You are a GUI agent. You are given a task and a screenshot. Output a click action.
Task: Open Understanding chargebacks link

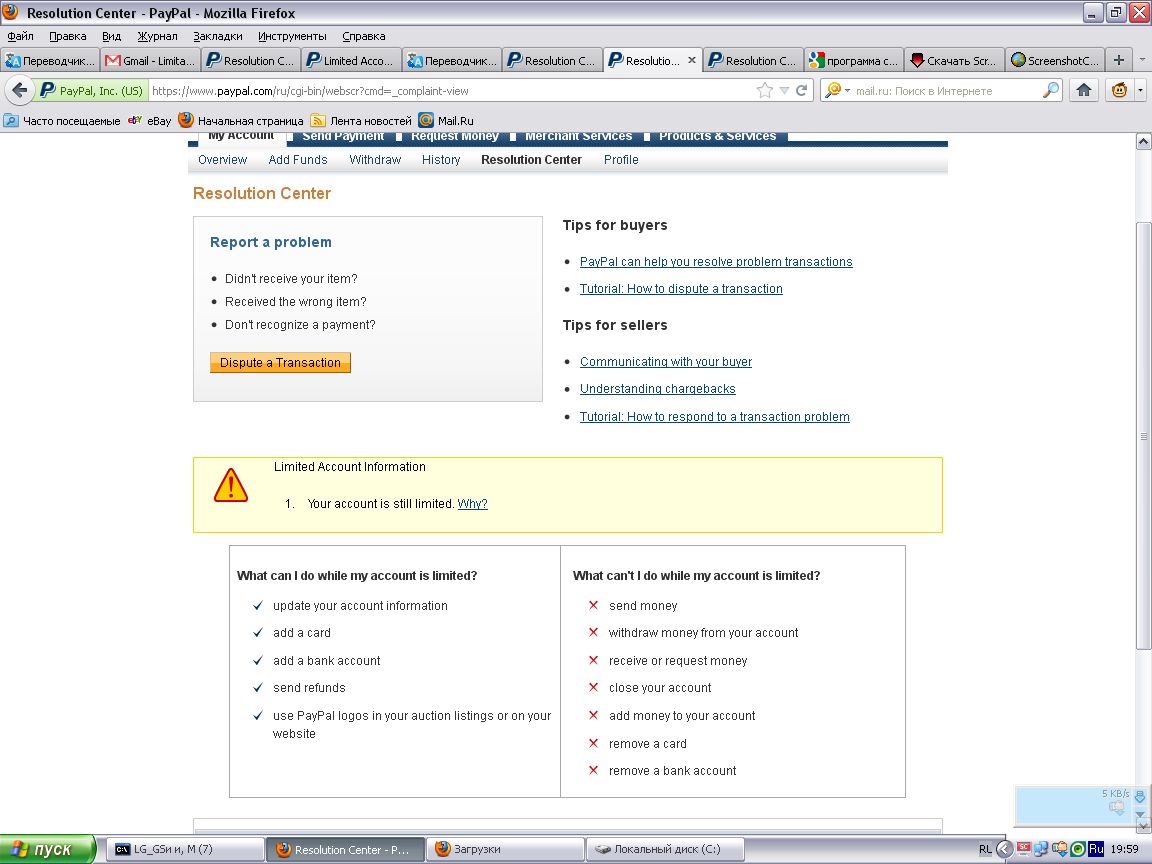pyautogui.click(x=658, y=389)
